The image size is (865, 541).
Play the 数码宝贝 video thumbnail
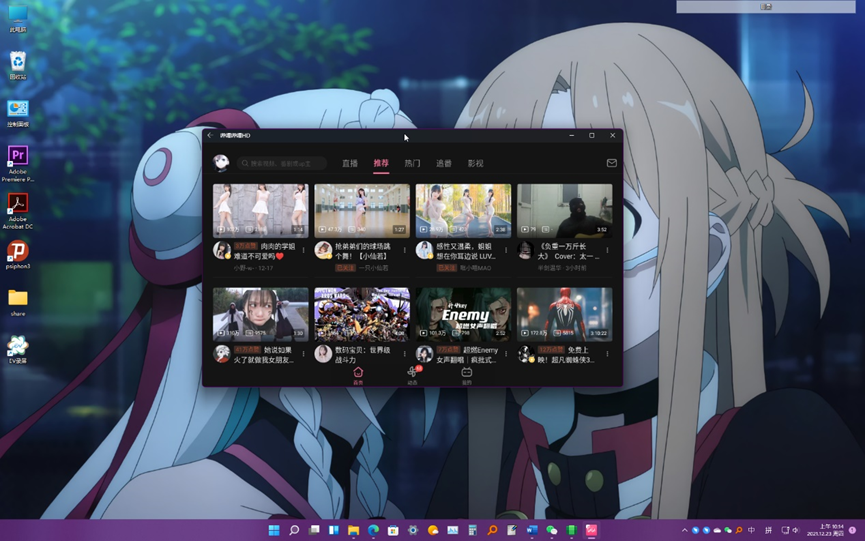point(362,314)
